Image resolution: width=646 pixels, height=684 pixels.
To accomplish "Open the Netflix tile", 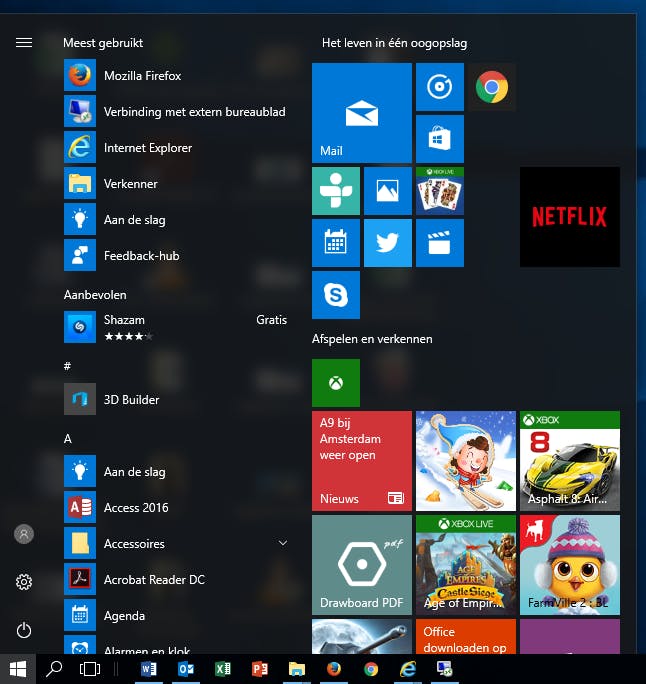I will (x=570, y=217).
